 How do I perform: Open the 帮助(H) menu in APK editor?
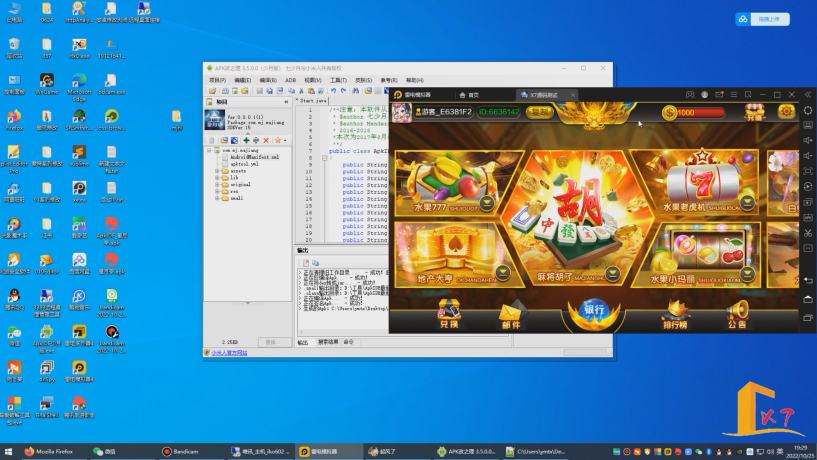pos(415,80)
